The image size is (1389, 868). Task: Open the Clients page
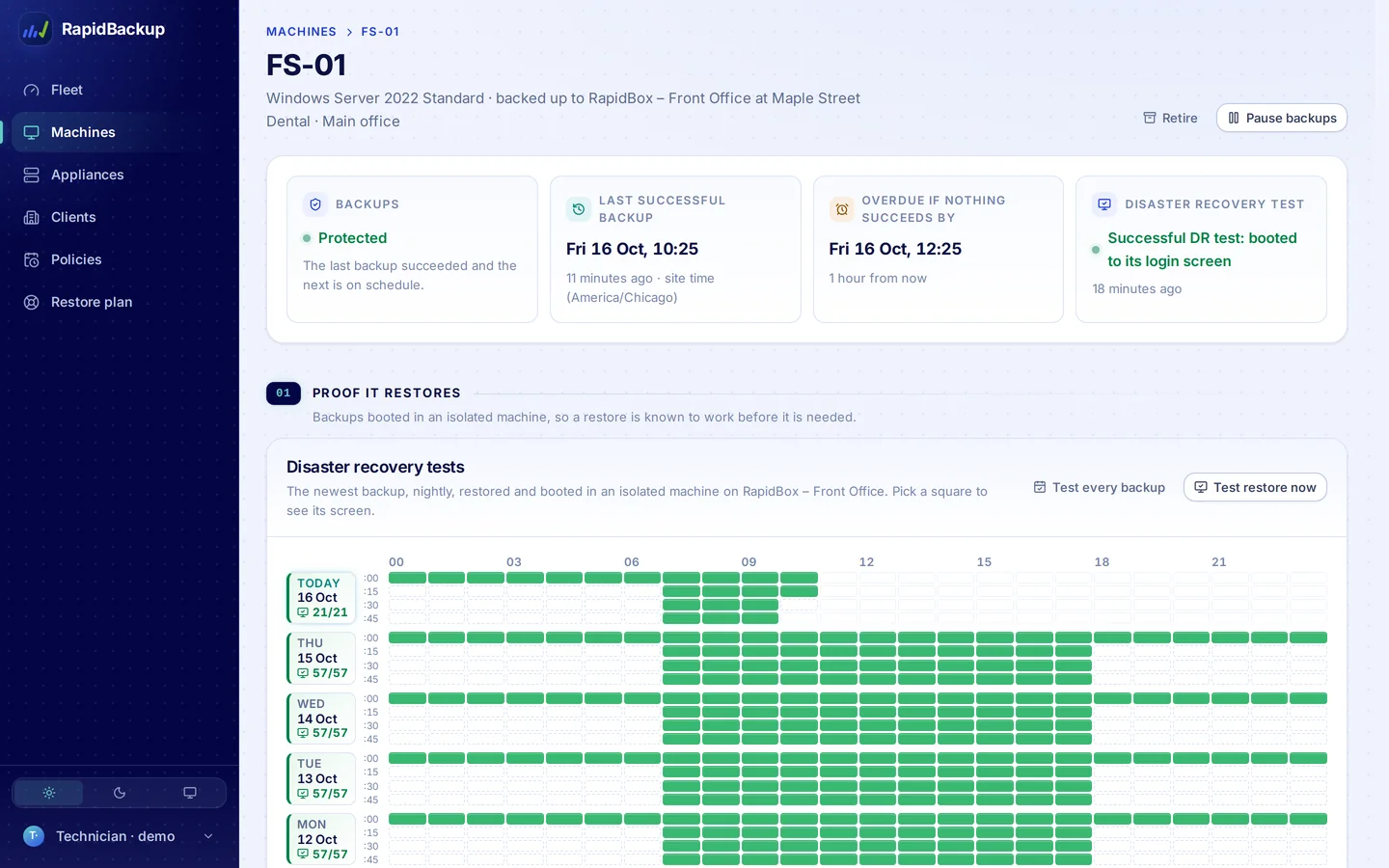(x=120, y=217)
